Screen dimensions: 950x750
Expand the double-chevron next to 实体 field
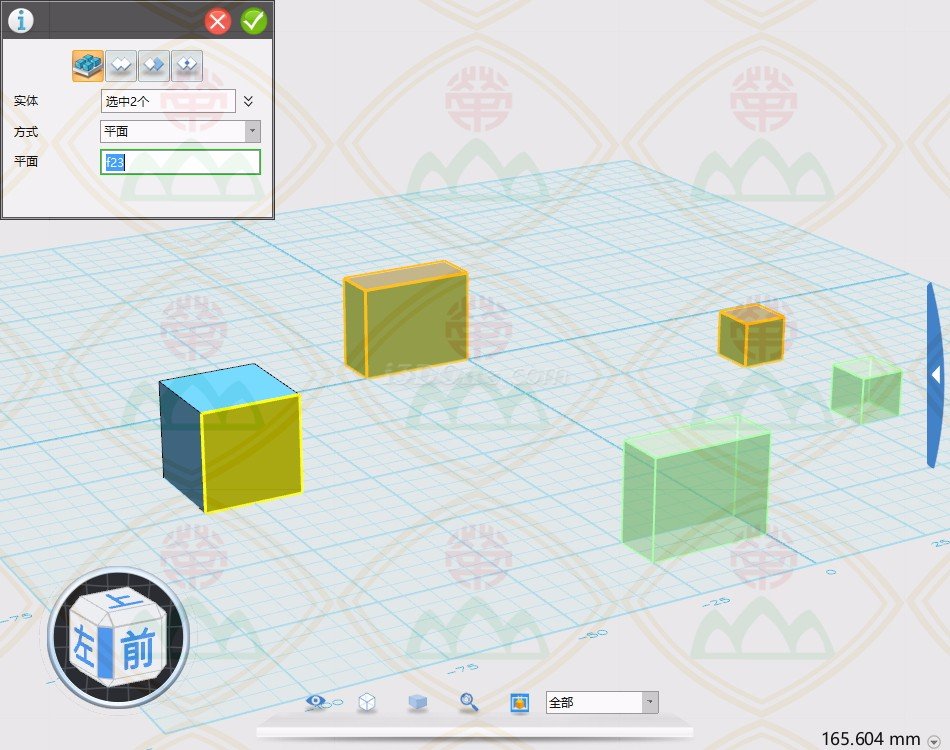click(x=249, y=101)
